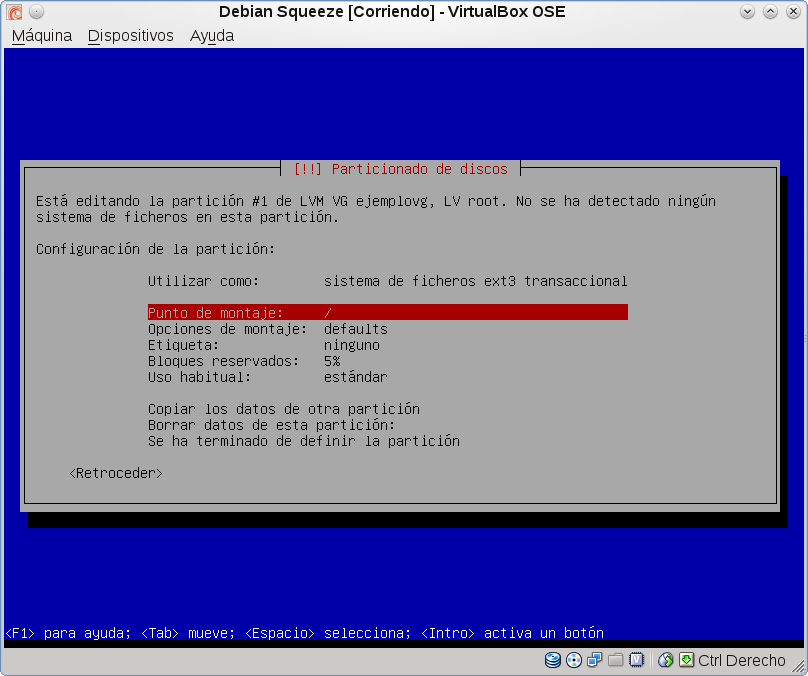The width and height of the screenshot is (808, 676).
Task: Click the shared folders status icon
Action: point(615,660)
